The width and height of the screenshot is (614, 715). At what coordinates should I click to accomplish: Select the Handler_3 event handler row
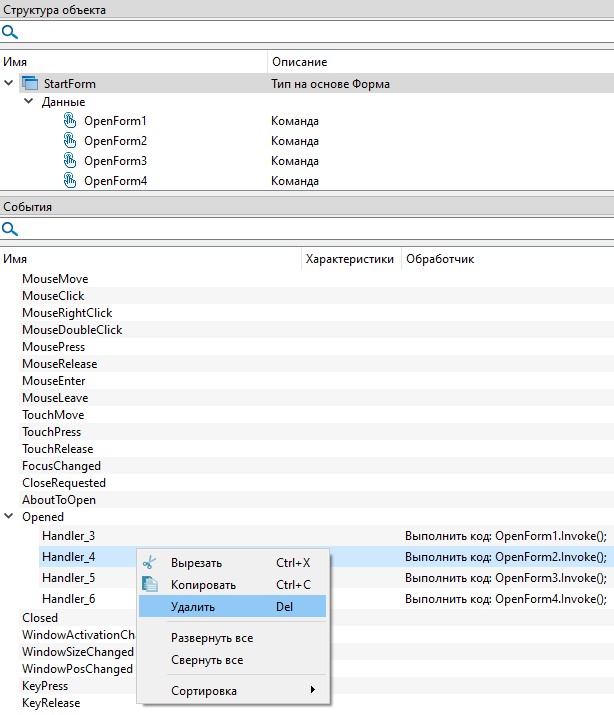[x=68, y=536]
